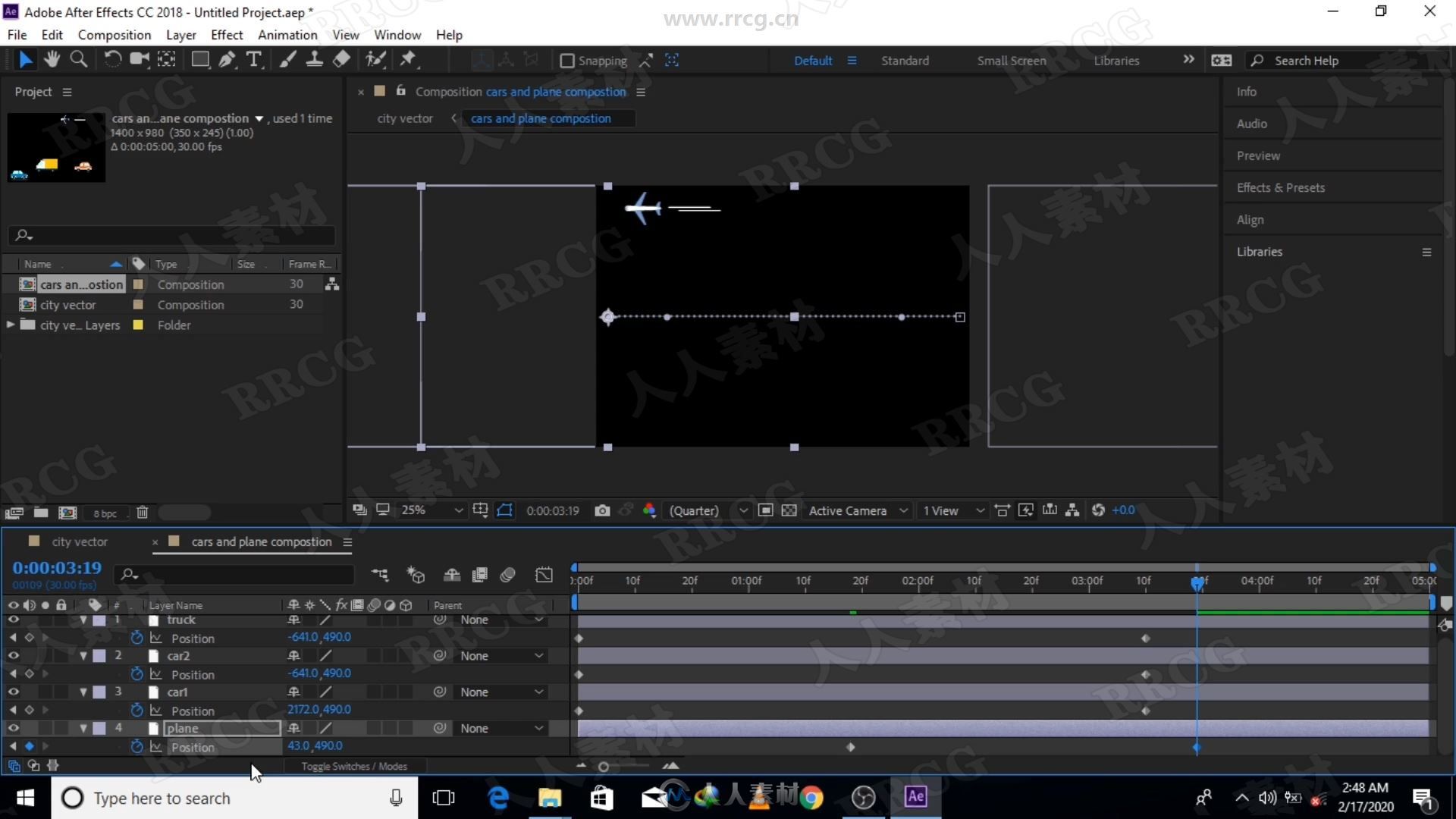This screenshot has width=1456, height=819.
Task: Select the Standard workspace button
Action: coord(902,60)
